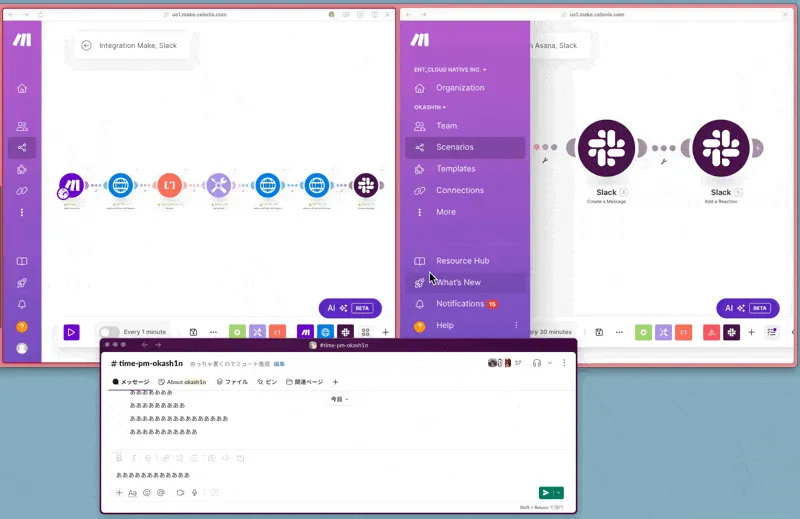800x519 pixels.
Task: Click the save icon in right Make window toolbar
Action: tap(599, 332)
